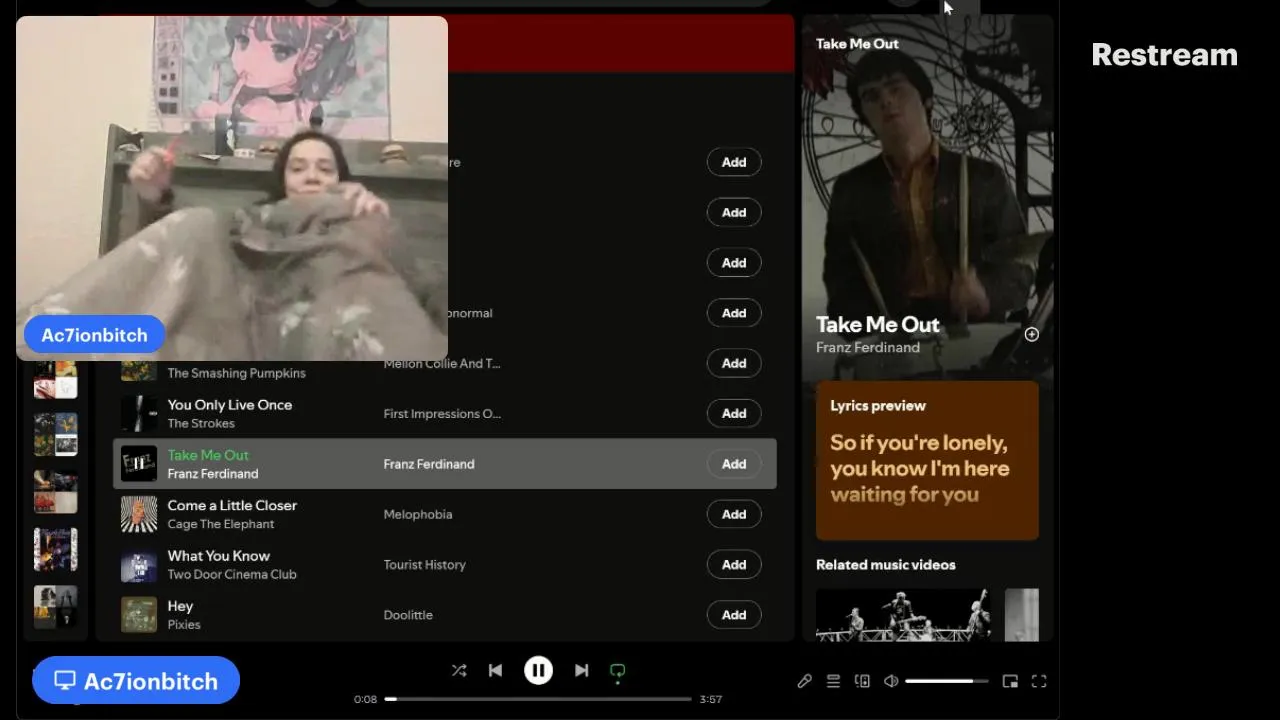The width and height of the screenshot is (1280, 720).
Task: Open the Tourist History album link
Action: click(x=425, y=564)
